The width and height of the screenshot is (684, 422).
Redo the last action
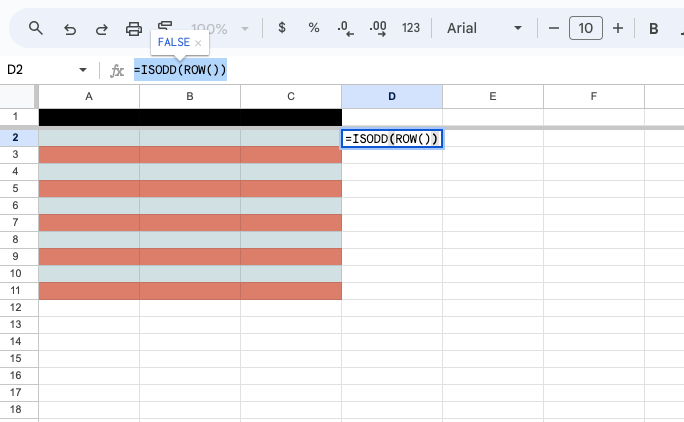[102, 29]
